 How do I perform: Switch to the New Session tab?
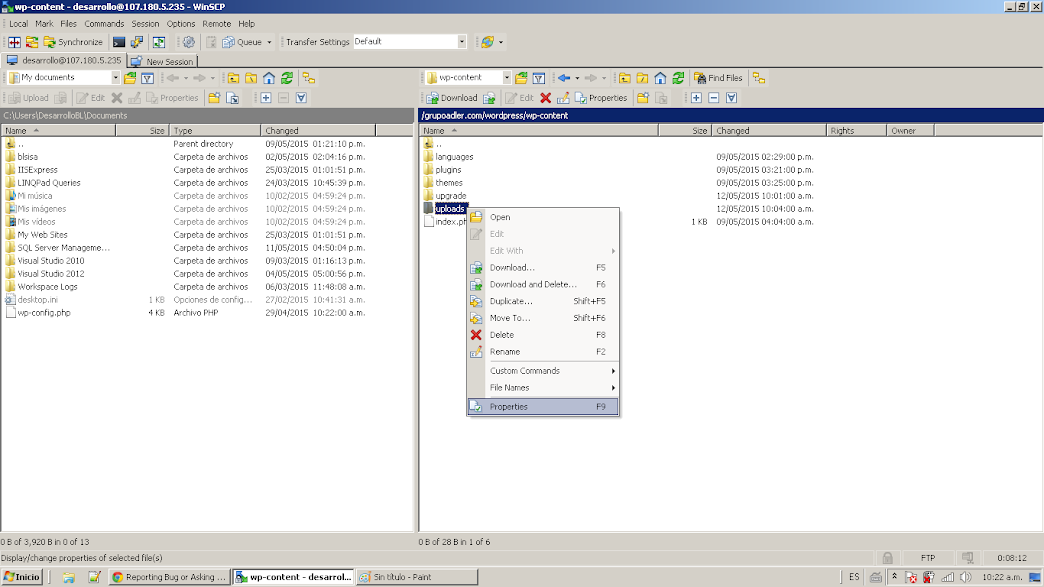tap(163, 61)
